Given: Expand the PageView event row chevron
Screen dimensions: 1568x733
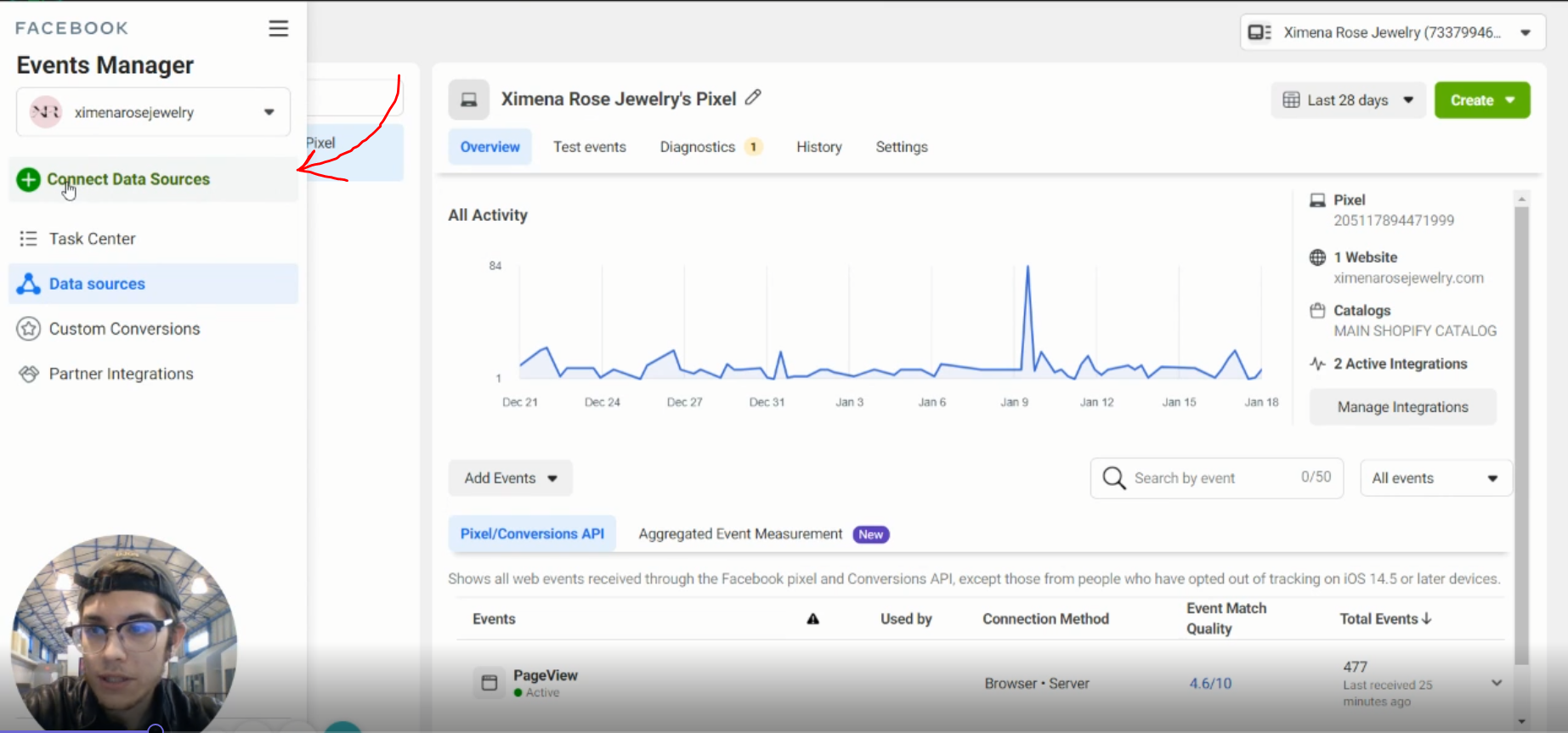Looking at the screenshot, I should pos(1497,683).
